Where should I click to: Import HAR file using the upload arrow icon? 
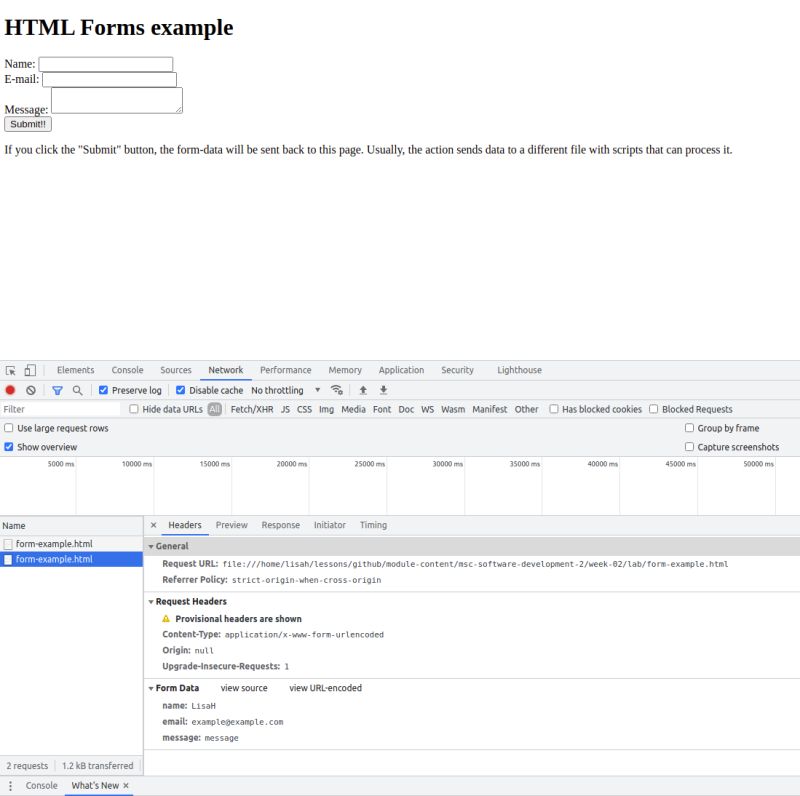click(361, 390)
